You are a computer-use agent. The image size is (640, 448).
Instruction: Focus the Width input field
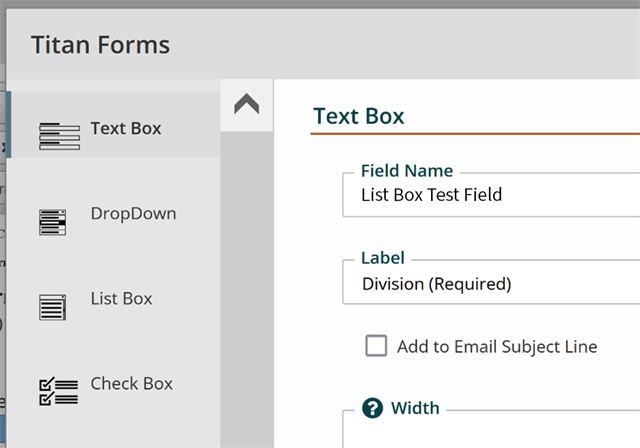click(491, 430)
